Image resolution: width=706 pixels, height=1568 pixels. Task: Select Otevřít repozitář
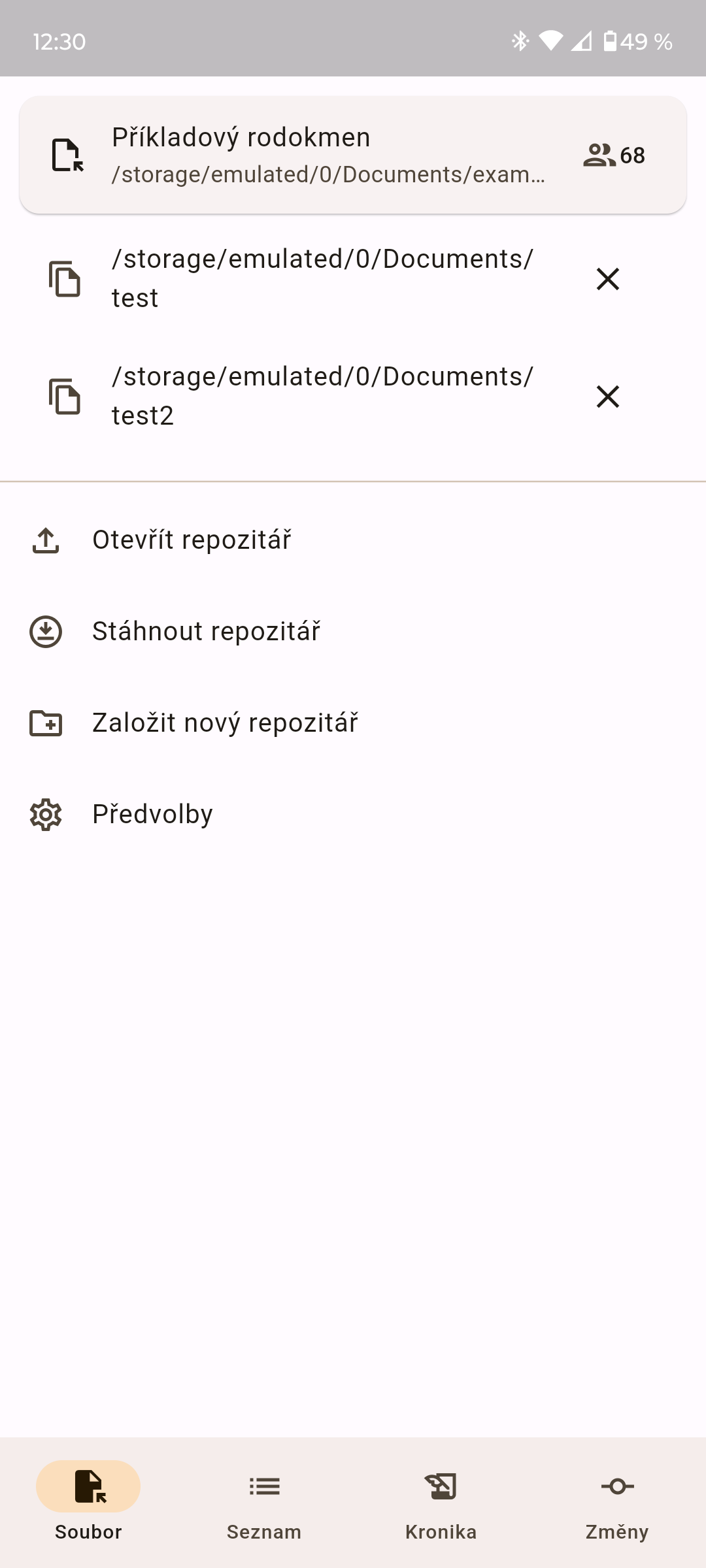192,540
